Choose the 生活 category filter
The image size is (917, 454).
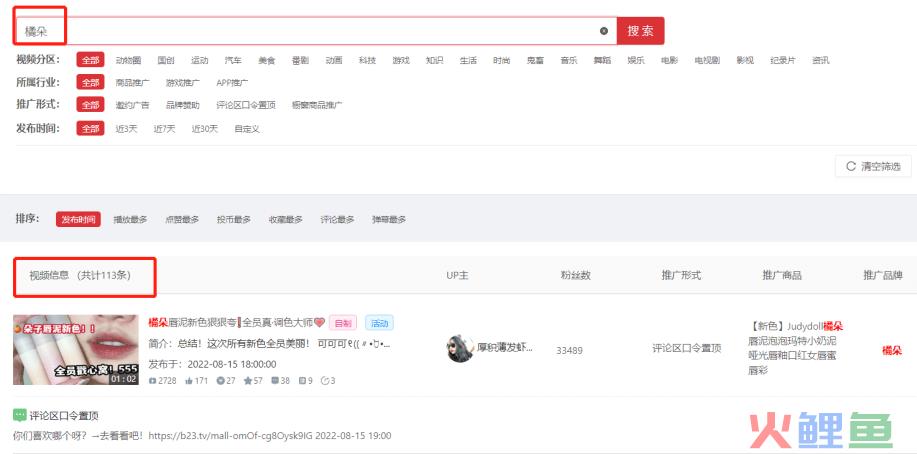coord(468,60)
